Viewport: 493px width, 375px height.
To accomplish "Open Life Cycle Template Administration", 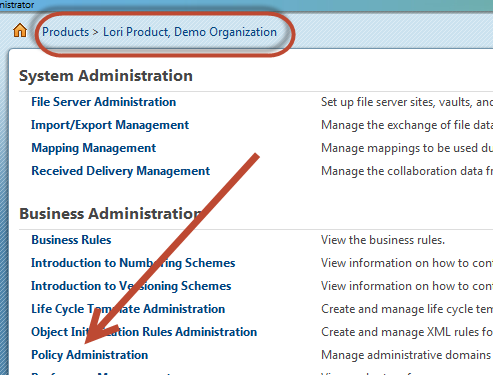I will pyautogui.click(x=128, y=309).
